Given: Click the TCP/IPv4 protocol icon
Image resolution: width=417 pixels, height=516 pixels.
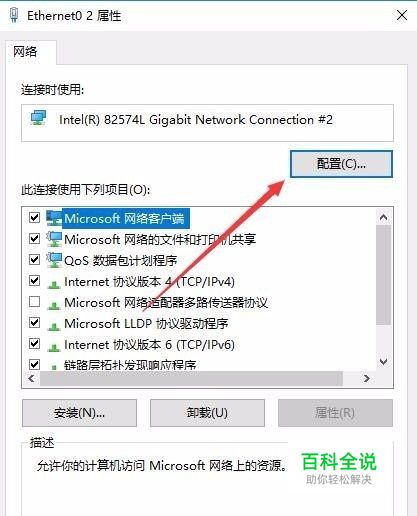Looking at the screenshot, I should coord(54,284).
